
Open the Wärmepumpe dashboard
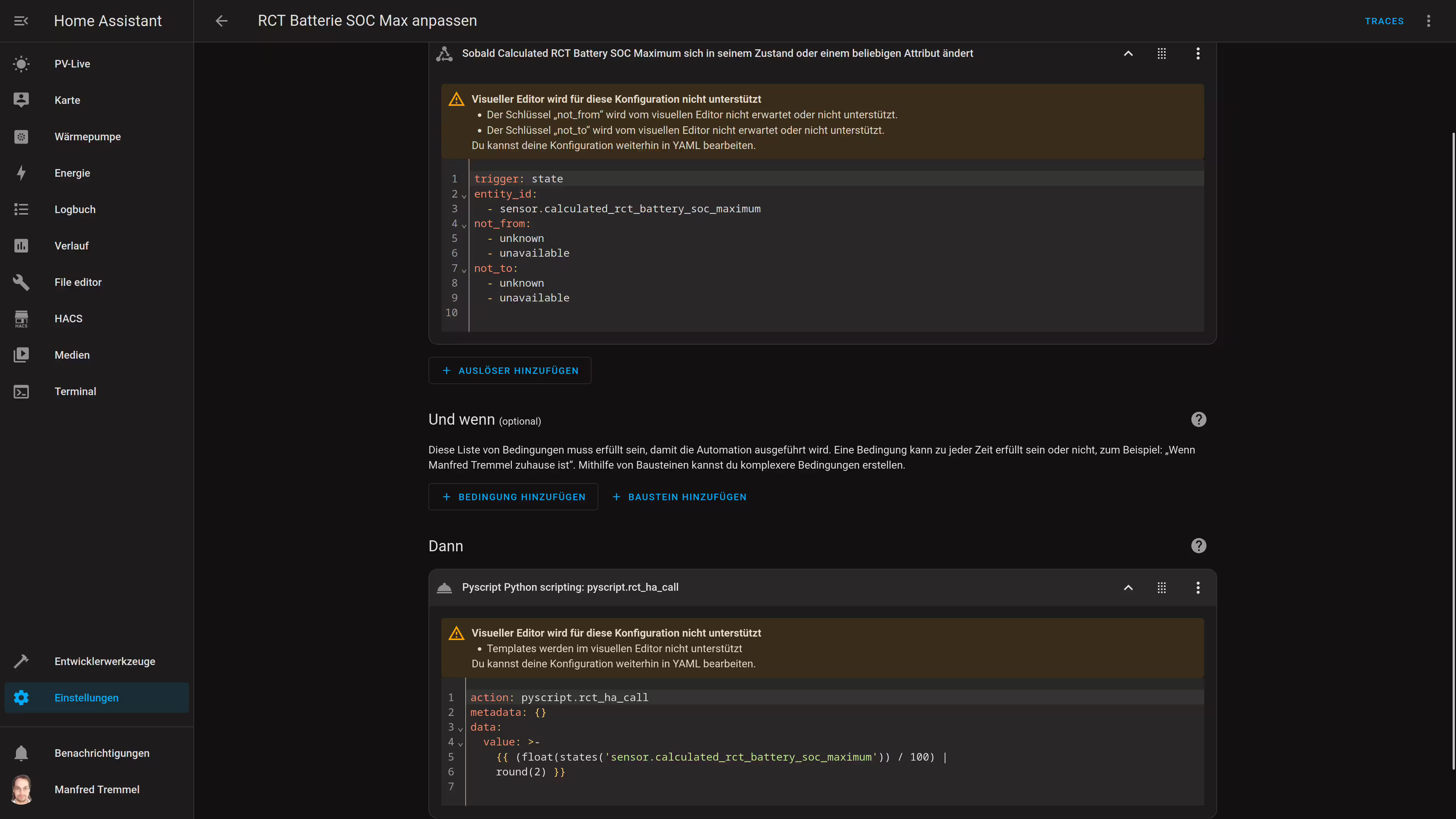97,137
